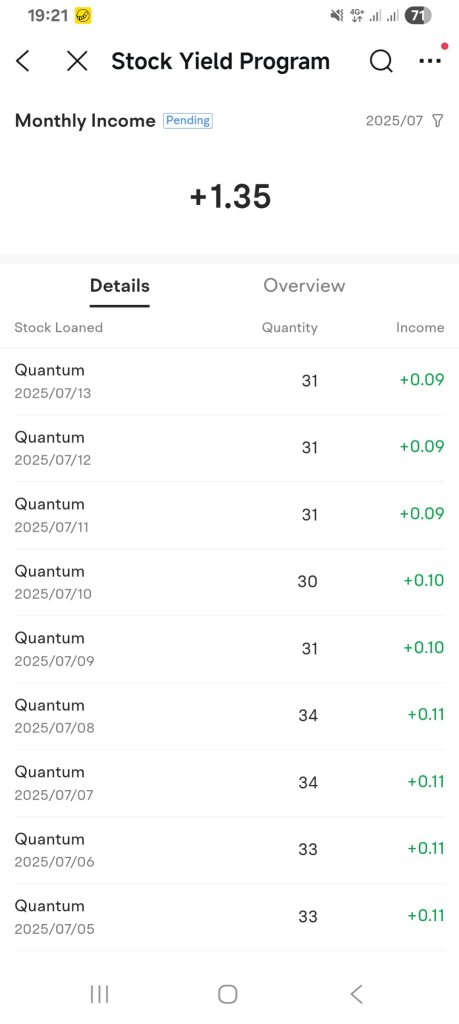
Task: Open the three-dot more options menu
Action: [x=430, y=61]
